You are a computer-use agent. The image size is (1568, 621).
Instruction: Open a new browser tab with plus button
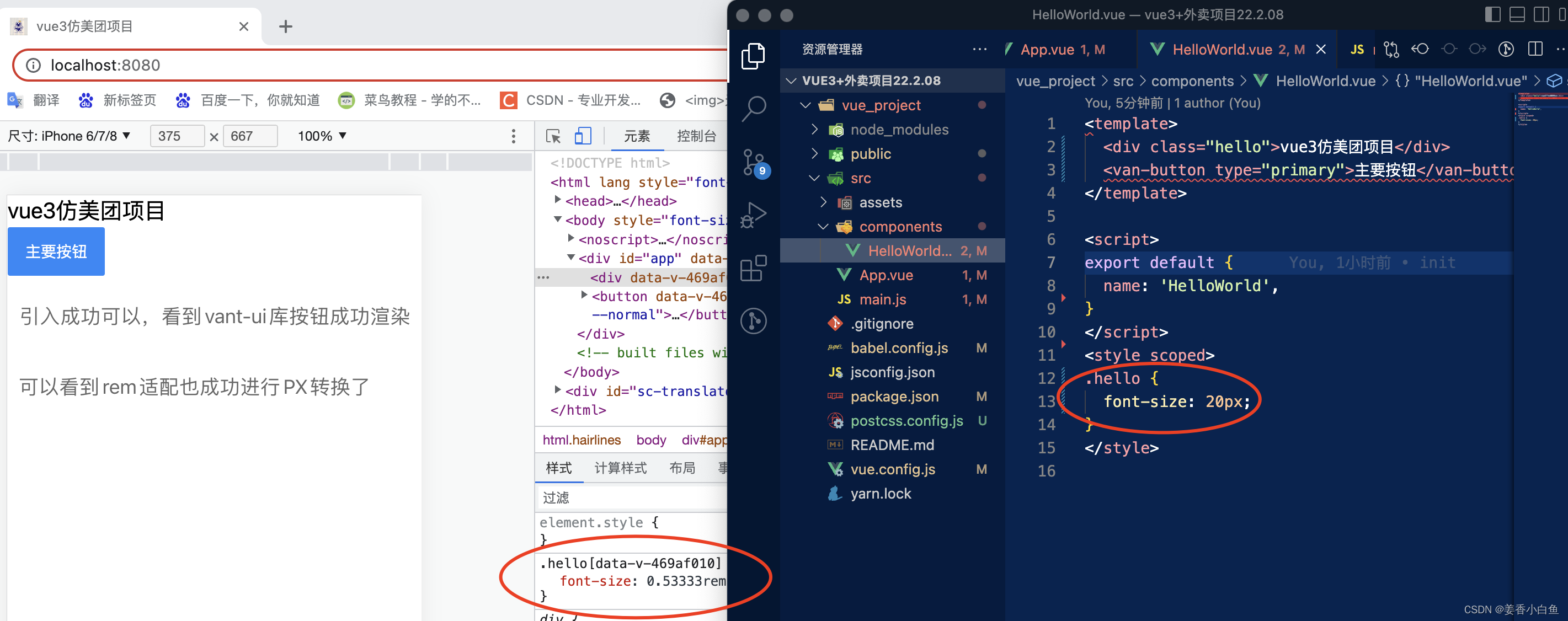pos(285,26)
